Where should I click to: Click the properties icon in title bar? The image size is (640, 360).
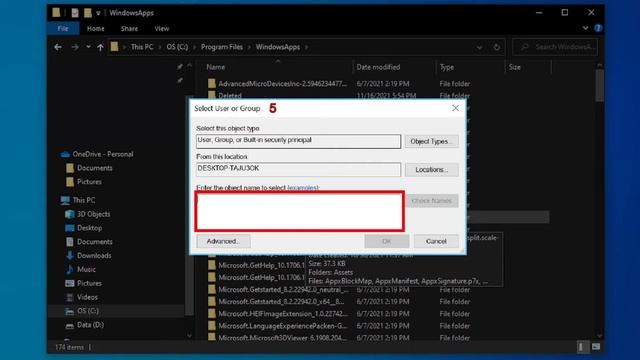[x=75, y=13]
